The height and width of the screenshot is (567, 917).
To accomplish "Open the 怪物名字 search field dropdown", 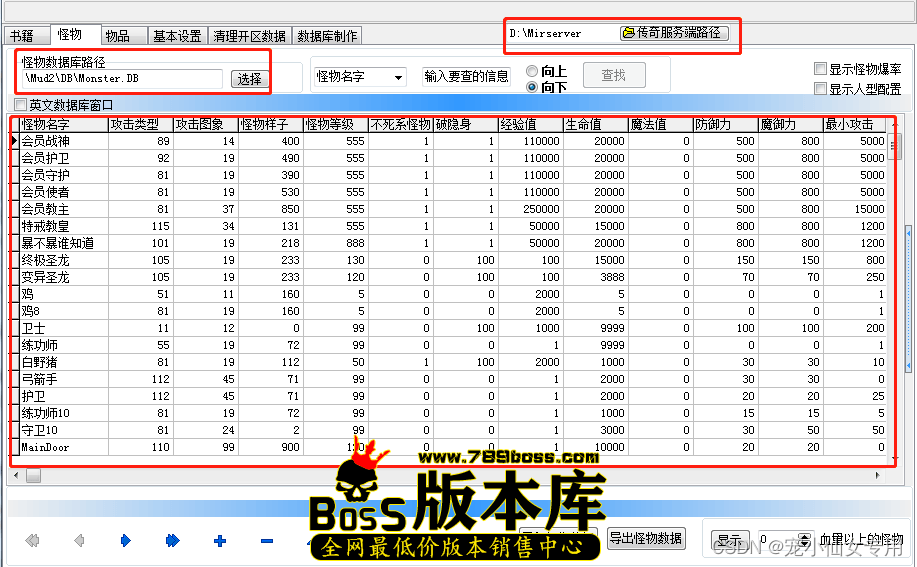I will pyautogui.click(x=398, y=77).
